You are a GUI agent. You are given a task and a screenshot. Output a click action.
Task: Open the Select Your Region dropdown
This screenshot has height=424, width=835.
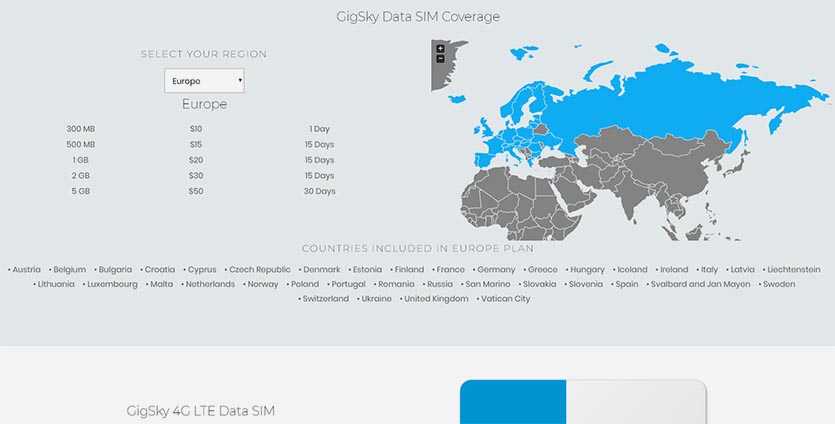204,81
